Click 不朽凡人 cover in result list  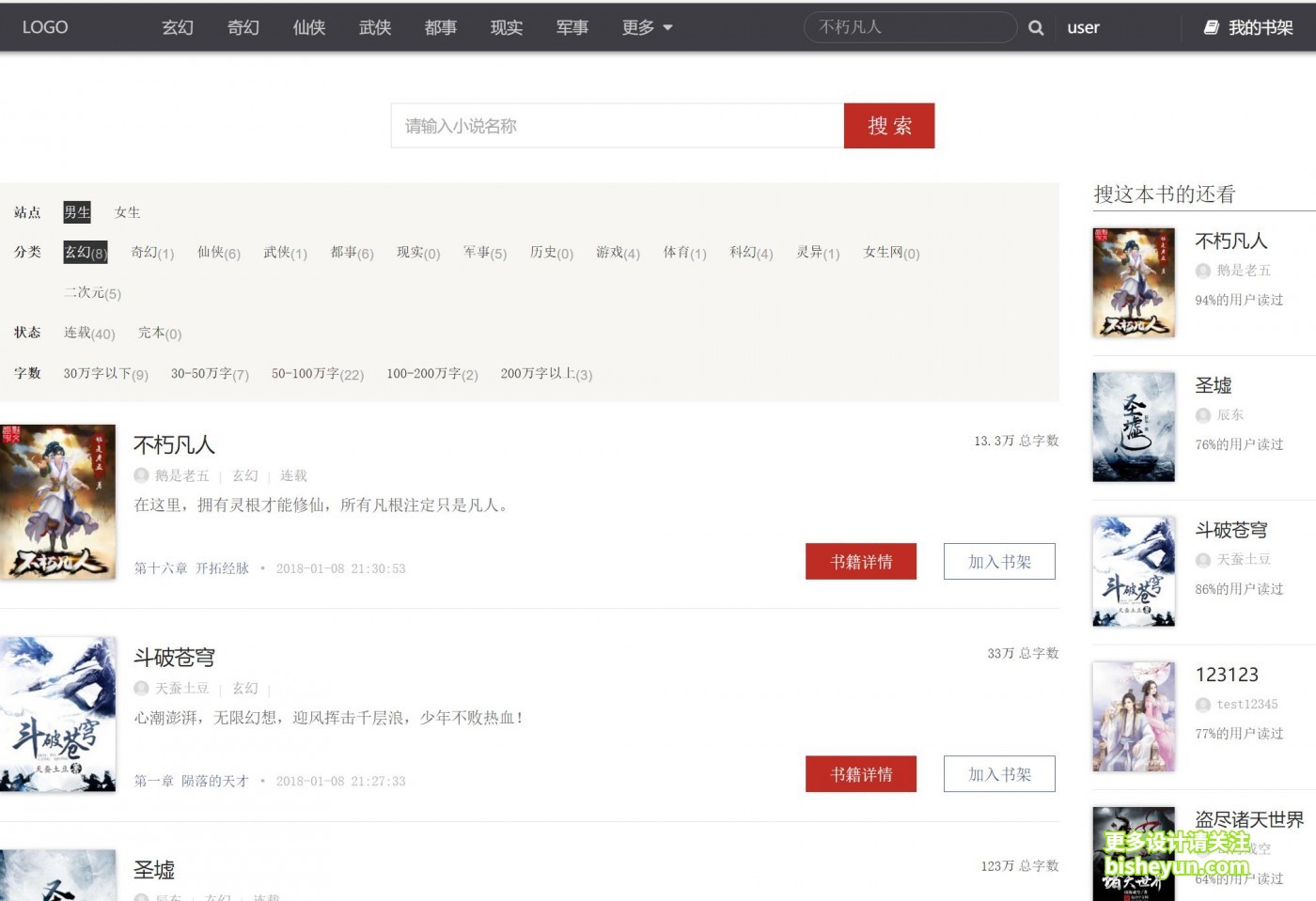pyautogui.click(x=57, y=502)
